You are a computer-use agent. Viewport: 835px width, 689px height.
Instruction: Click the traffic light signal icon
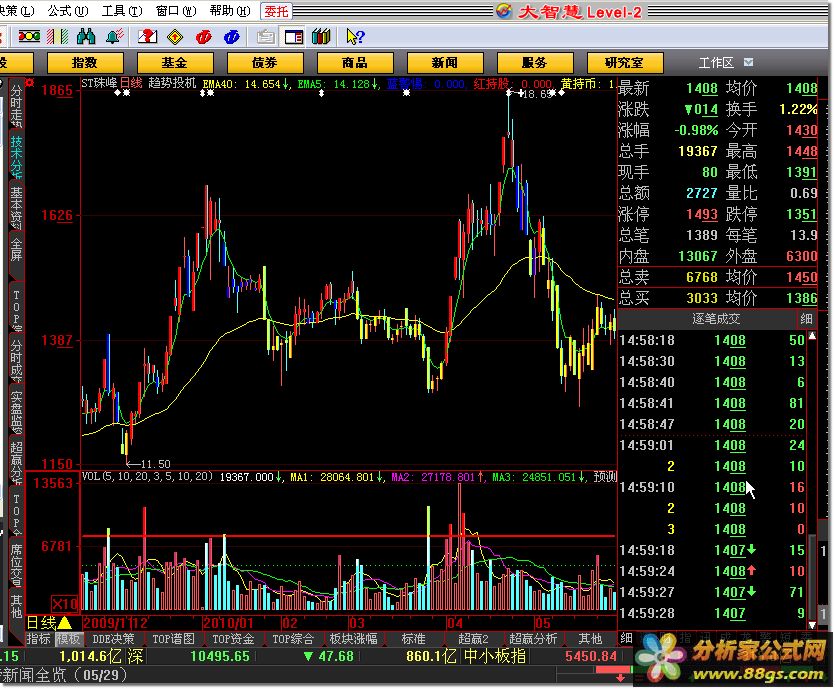(x=28, y=37)
